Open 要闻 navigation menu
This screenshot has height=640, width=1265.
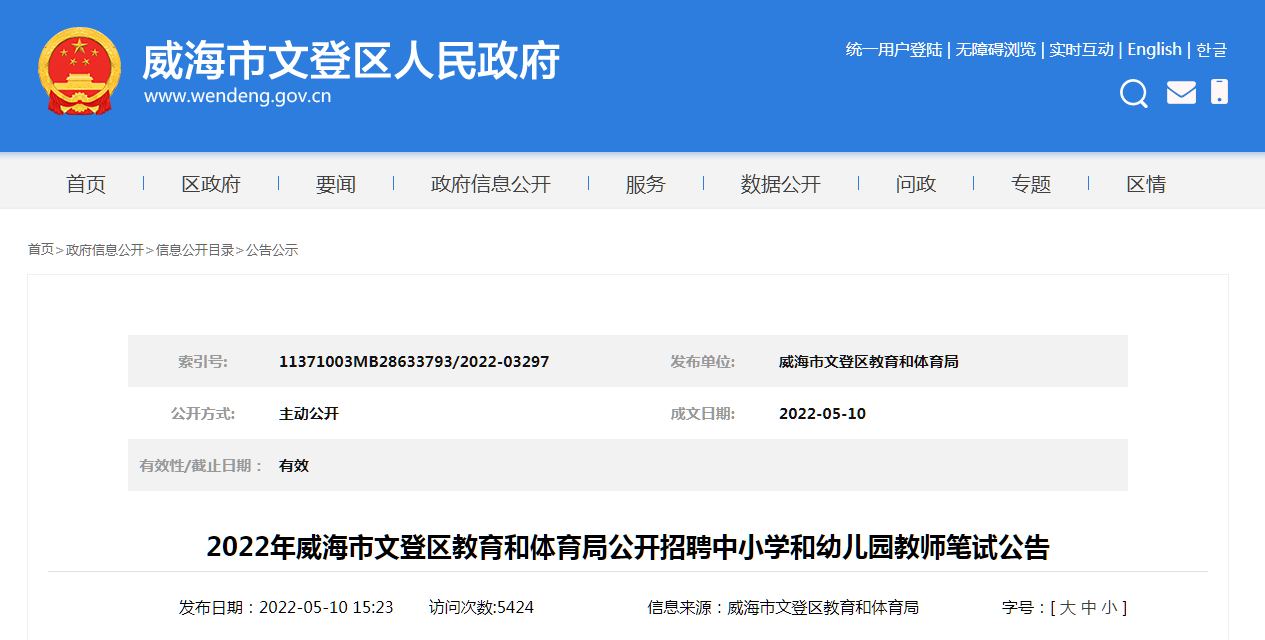tap(336, 184)
